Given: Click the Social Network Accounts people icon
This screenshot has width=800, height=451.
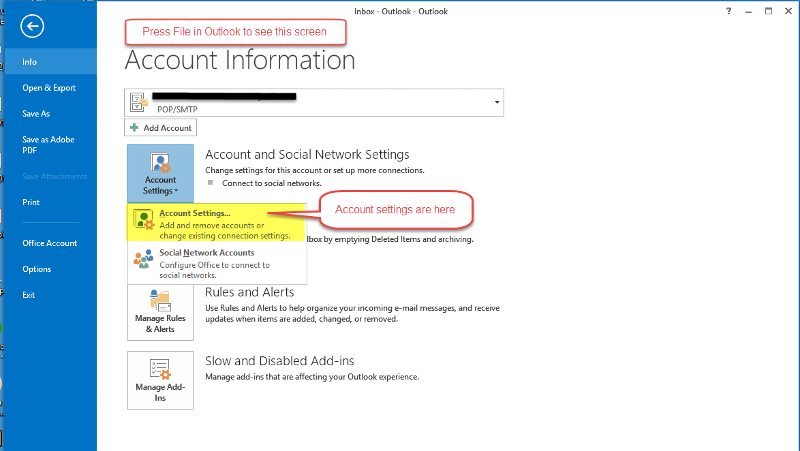Looking at the screenshot, I should coord(143,259).
